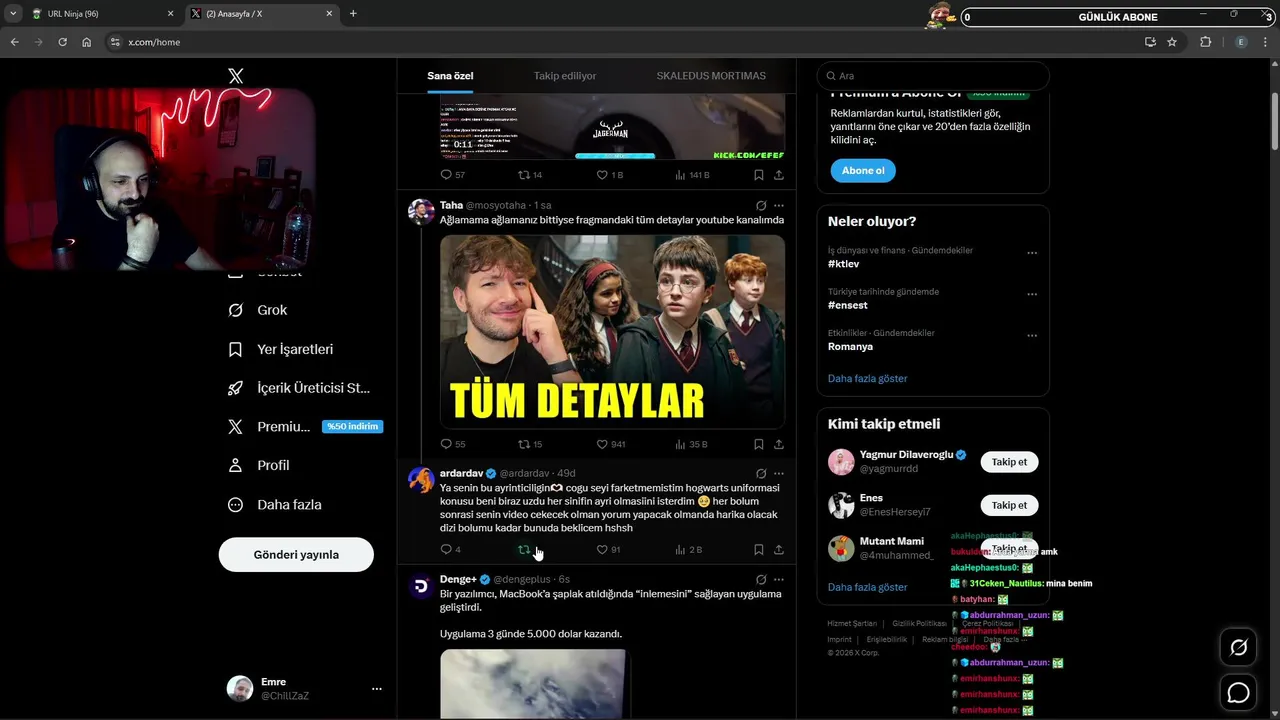Screen dimensions: 1280x720
Task: Open Taha profile avatar
Action: [421, 211]
